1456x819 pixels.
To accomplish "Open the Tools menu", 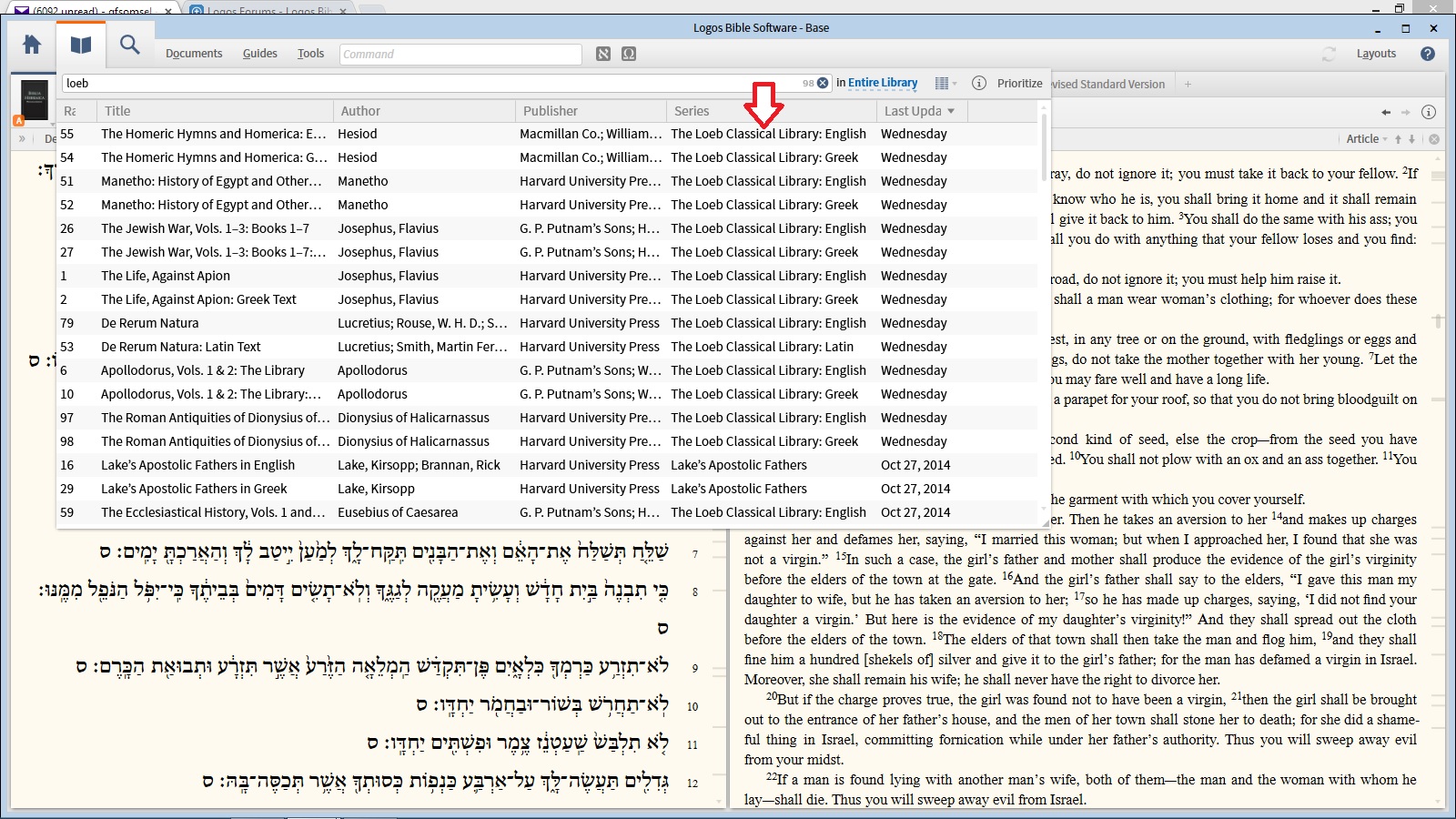I will pyautogui.click(x=310, y=54).
